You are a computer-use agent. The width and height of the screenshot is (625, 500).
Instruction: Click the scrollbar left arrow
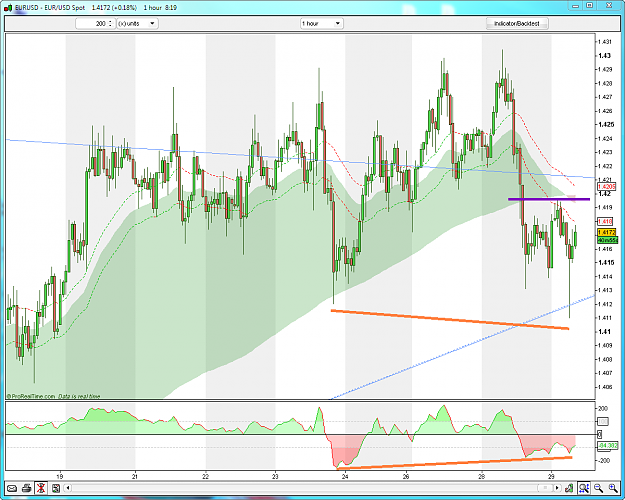point(69,488)
